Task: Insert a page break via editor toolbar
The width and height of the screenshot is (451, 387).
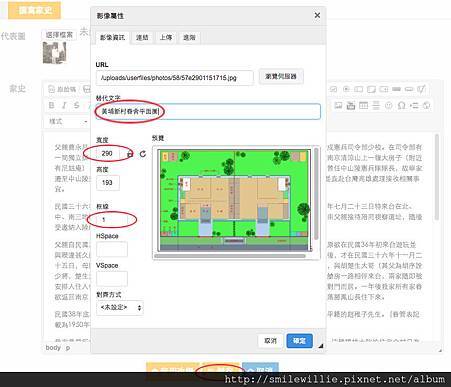Action: (414, 106)
